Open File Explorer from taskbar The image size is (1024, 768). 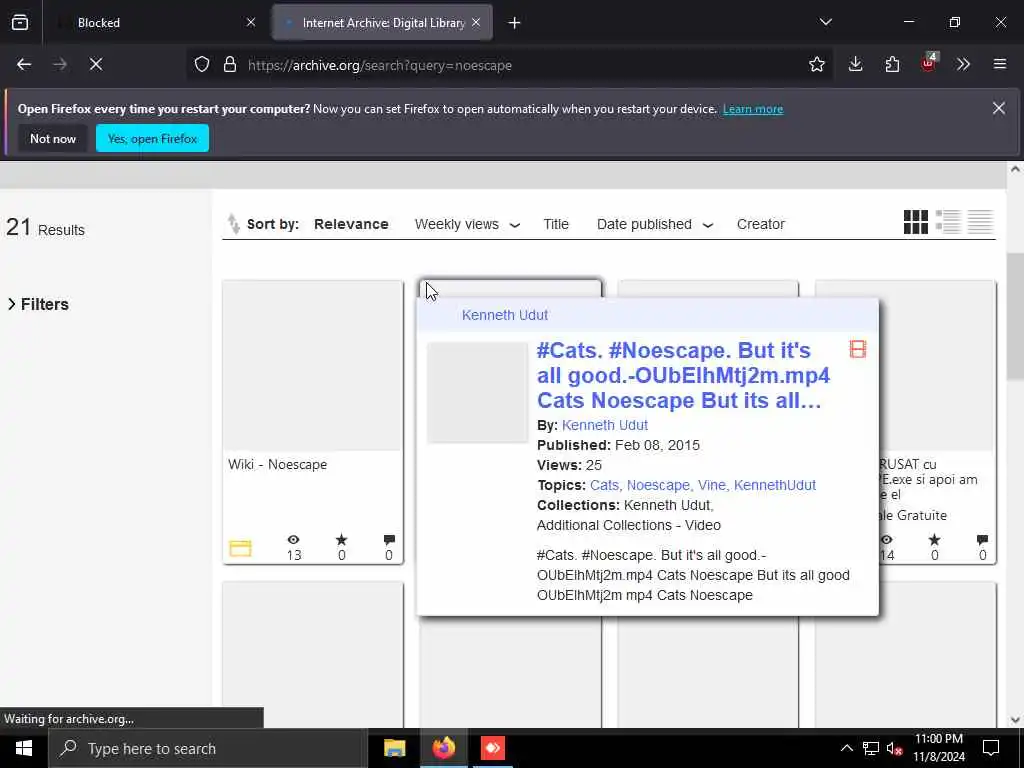394,748
